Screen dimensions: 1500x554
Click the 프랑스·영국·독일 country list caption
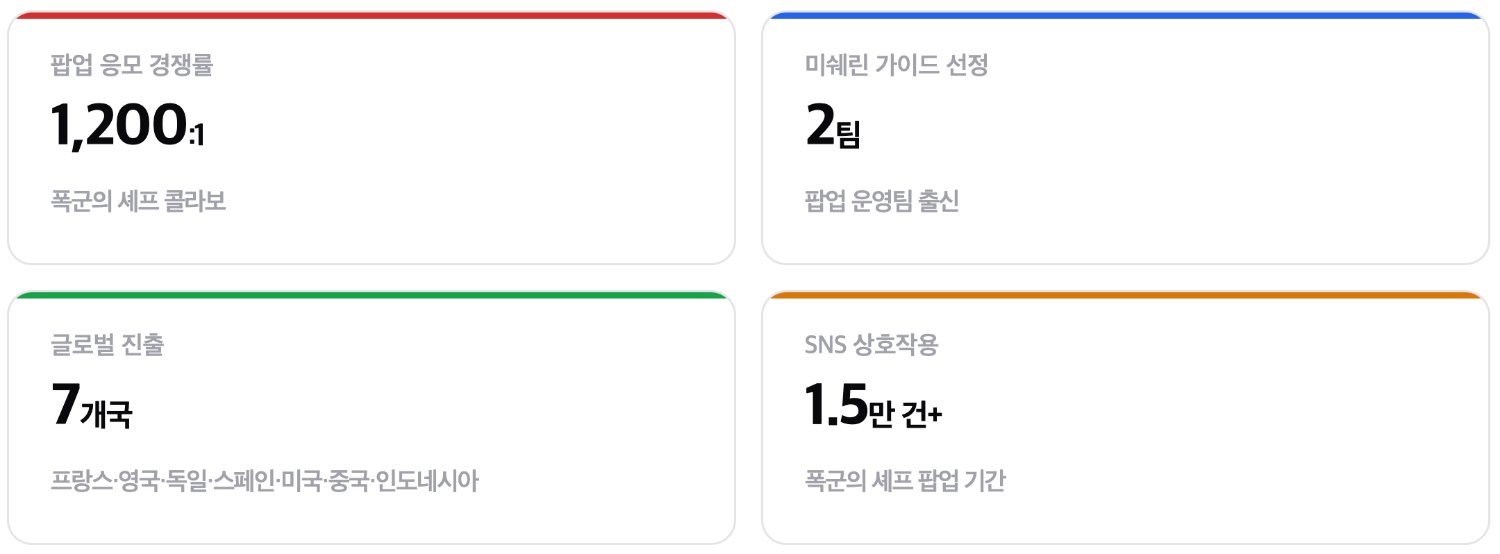tap(265, 482)
